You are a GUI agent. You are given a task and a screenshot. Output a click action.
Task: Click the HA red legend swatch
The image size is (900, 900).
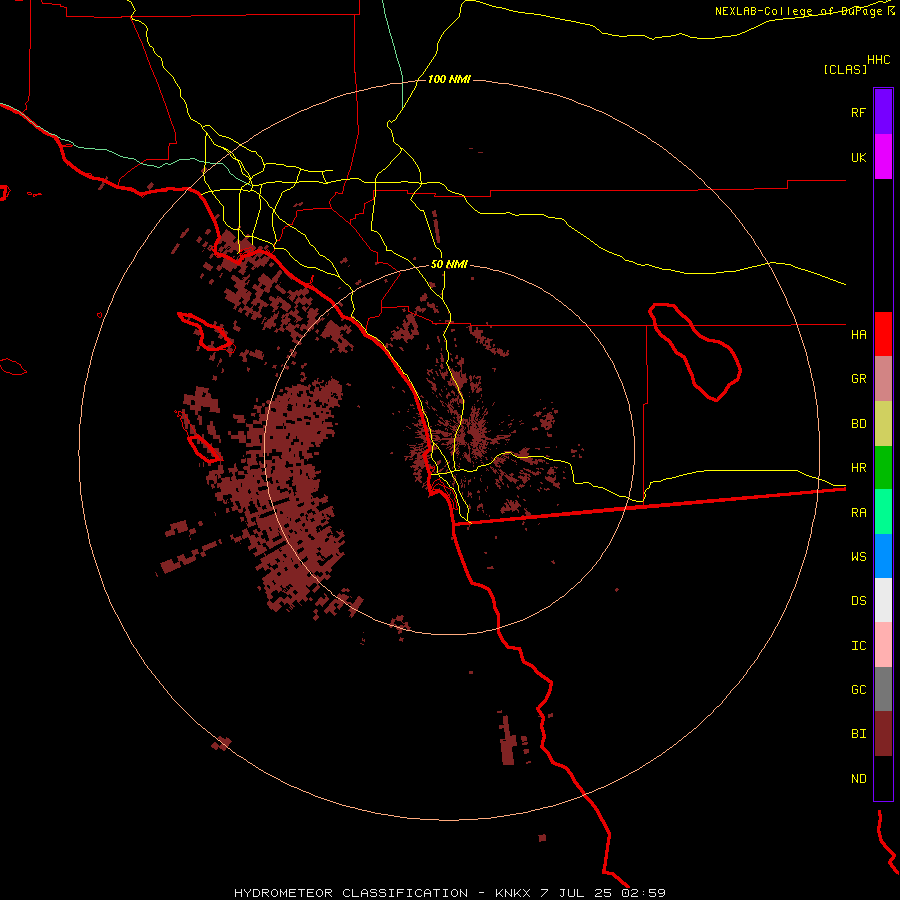pyautogui.click(x=883, y=334)
